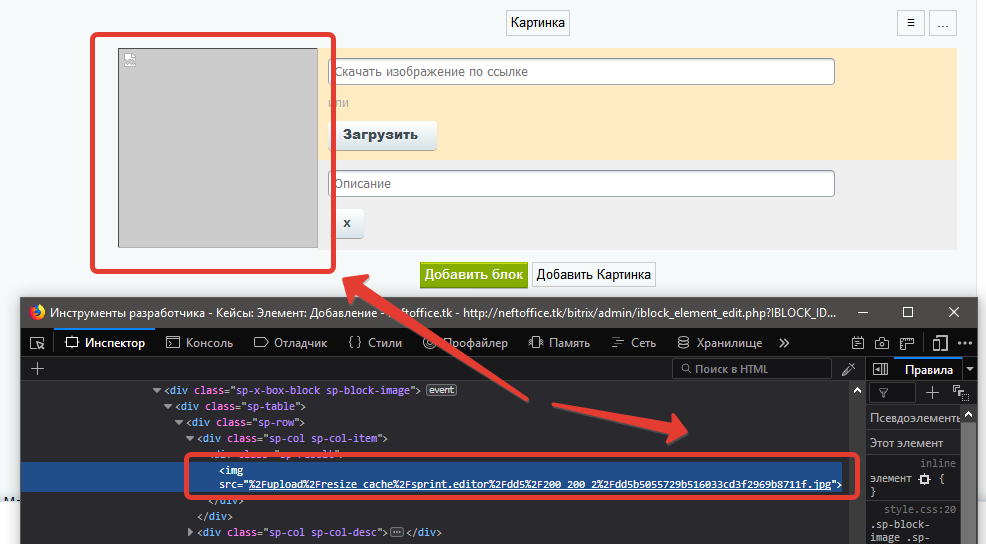Take a page screenshot with camera icon

click(x=883, y=343)
